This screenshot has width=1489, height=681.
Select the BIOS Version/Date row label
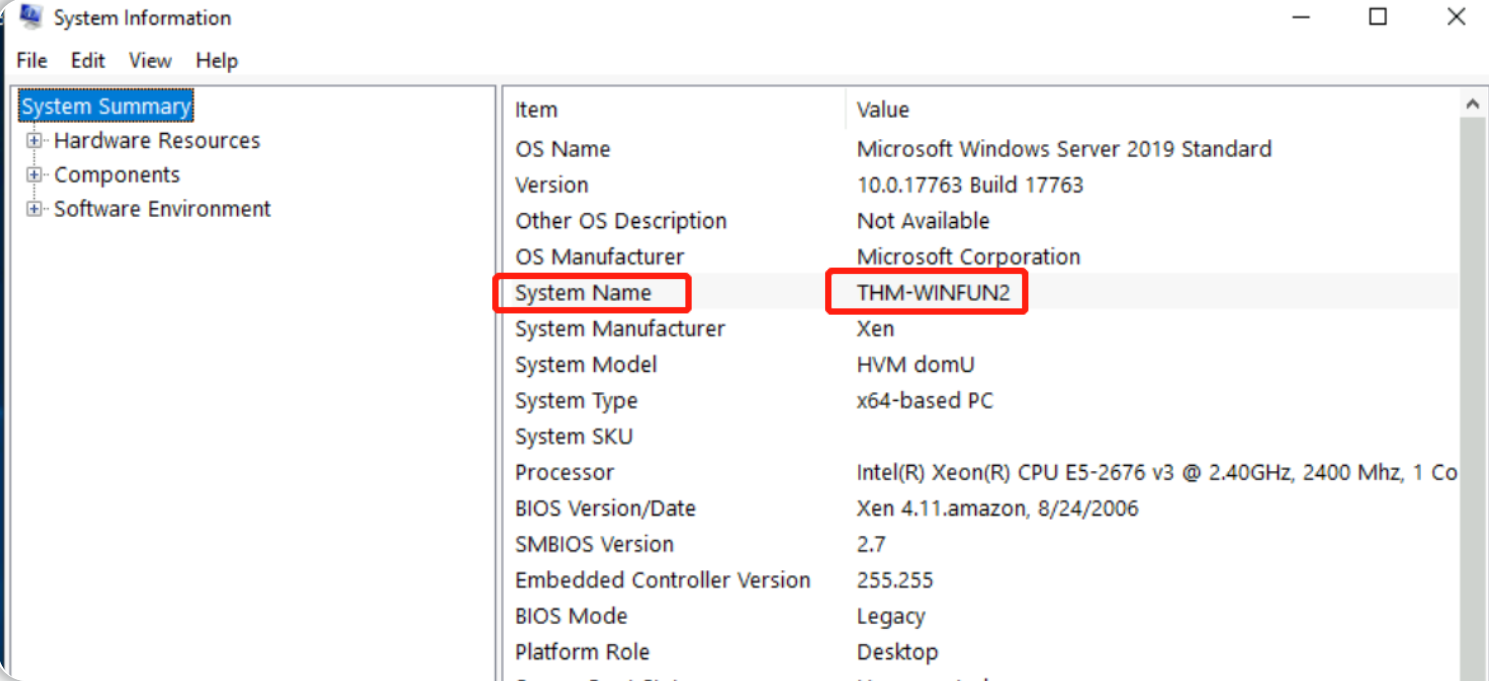coord(605,509)
